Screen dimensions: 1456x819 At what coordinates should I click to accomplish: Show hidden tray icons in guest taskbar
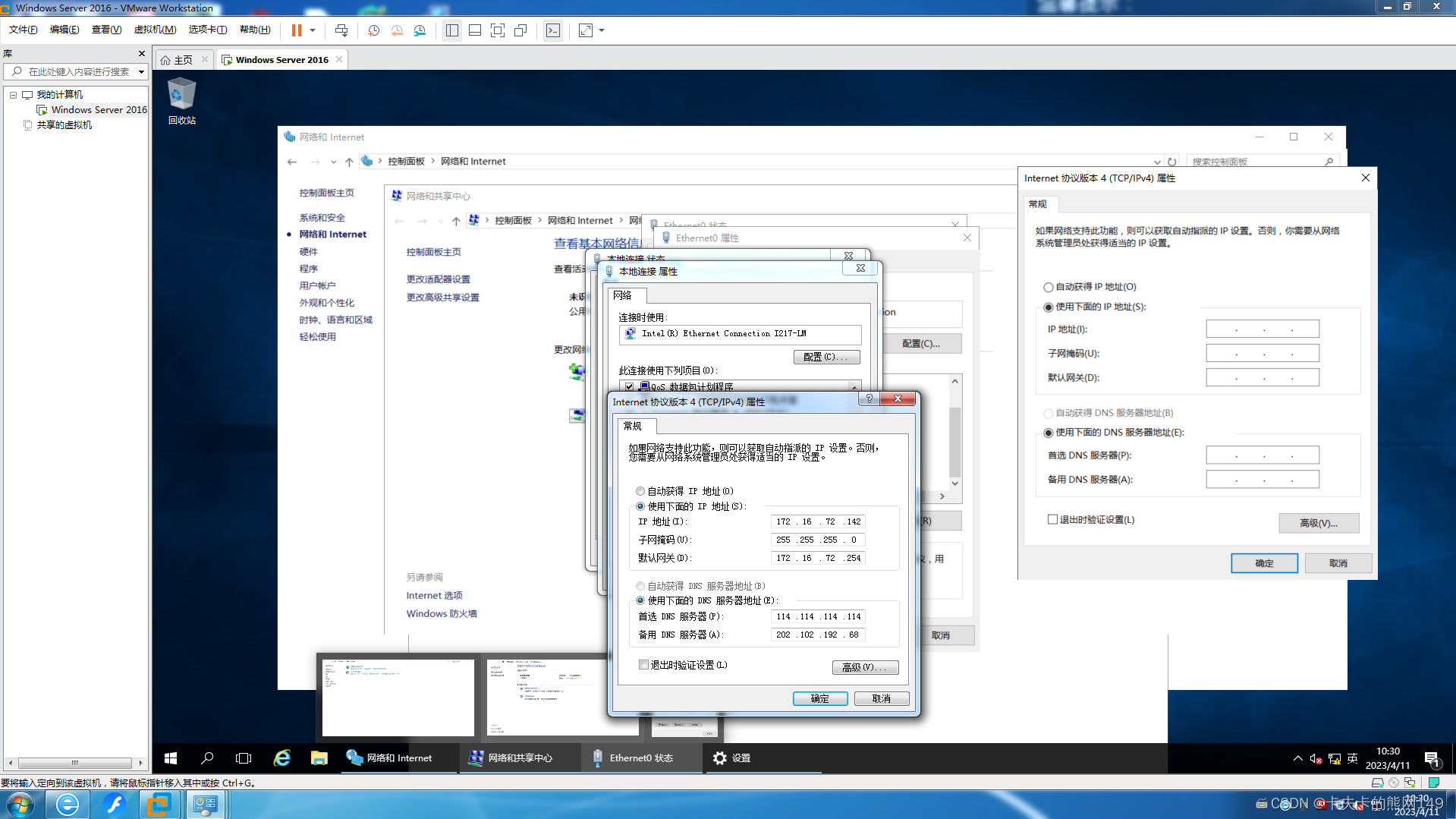tap(1297, 758)
